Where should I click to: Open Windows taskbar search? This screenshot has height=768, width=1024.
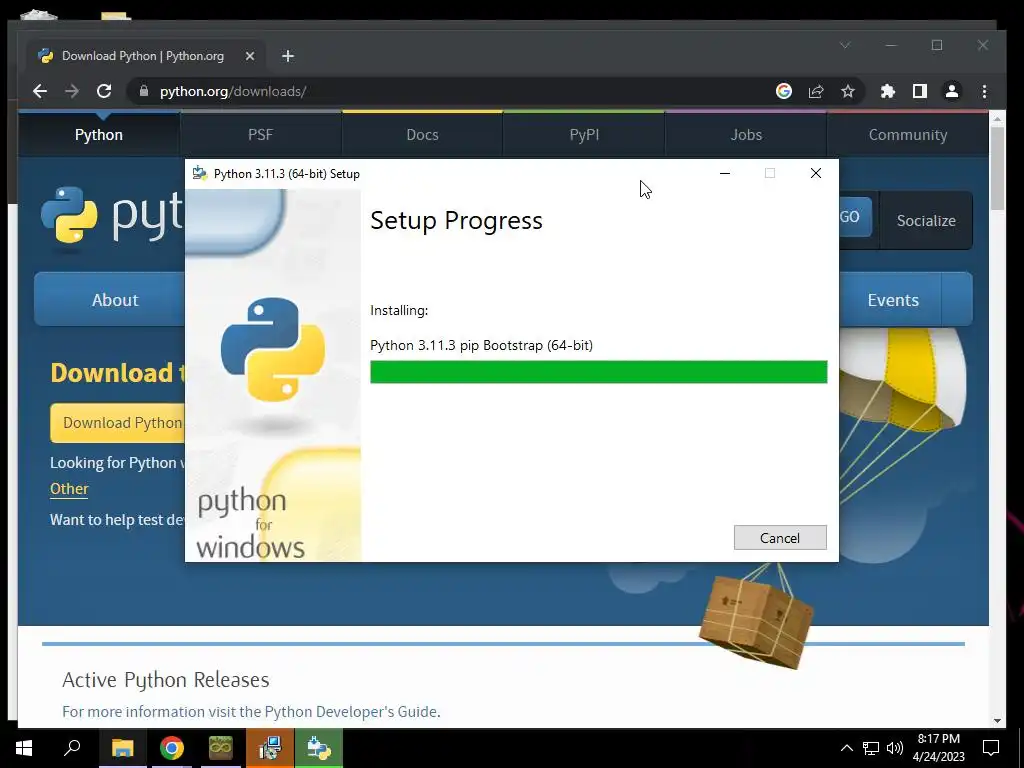(x=72, y=748)
